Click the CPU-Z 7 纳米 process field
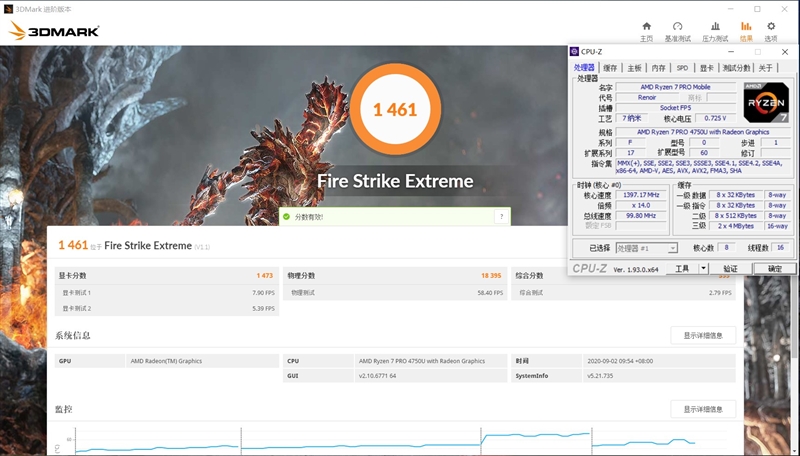800x456 pixels. pos(632,118)
